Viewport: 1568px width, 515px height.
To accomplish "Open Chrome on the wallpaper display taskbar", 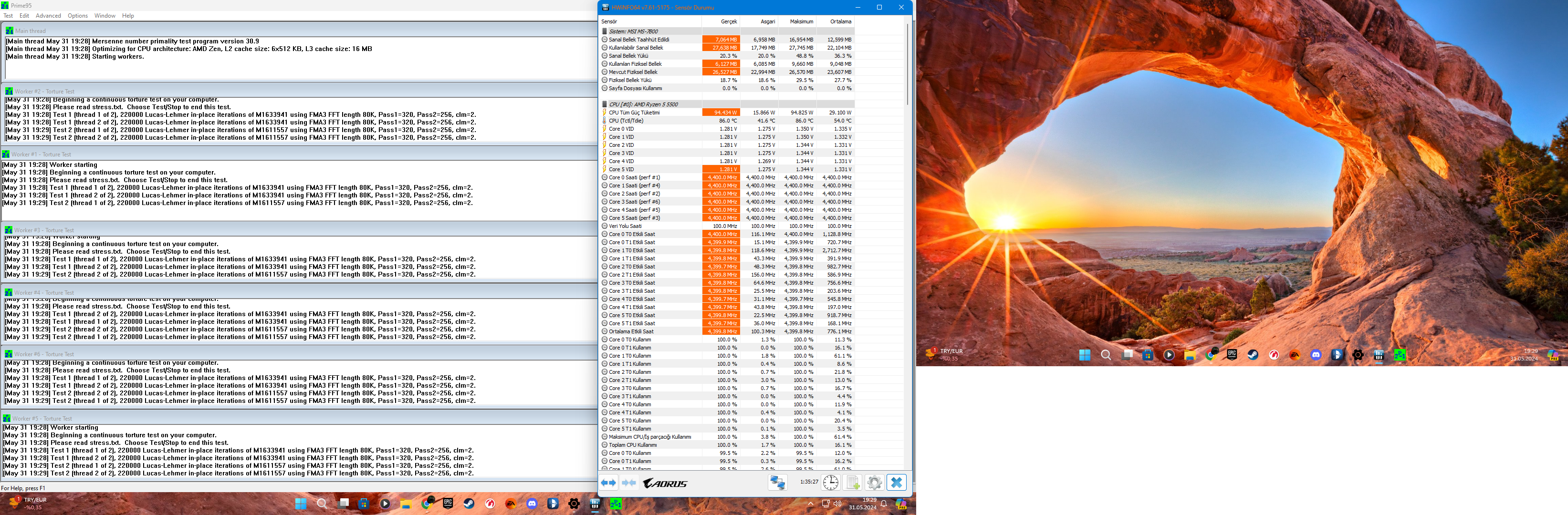I will click(1211, 354).
